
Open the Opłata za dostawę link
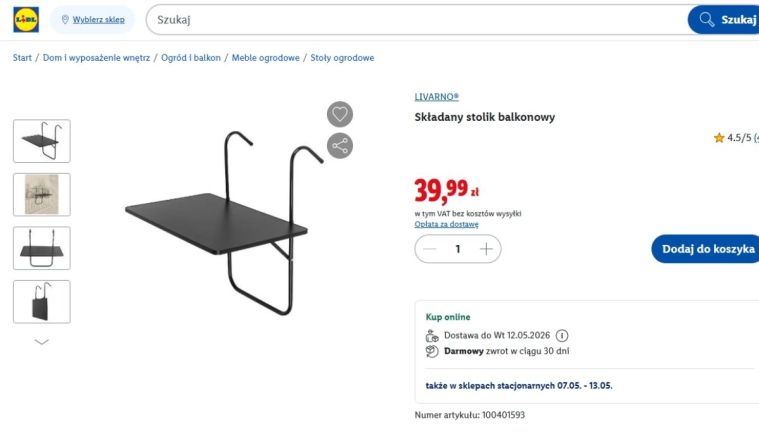(446, 225)
